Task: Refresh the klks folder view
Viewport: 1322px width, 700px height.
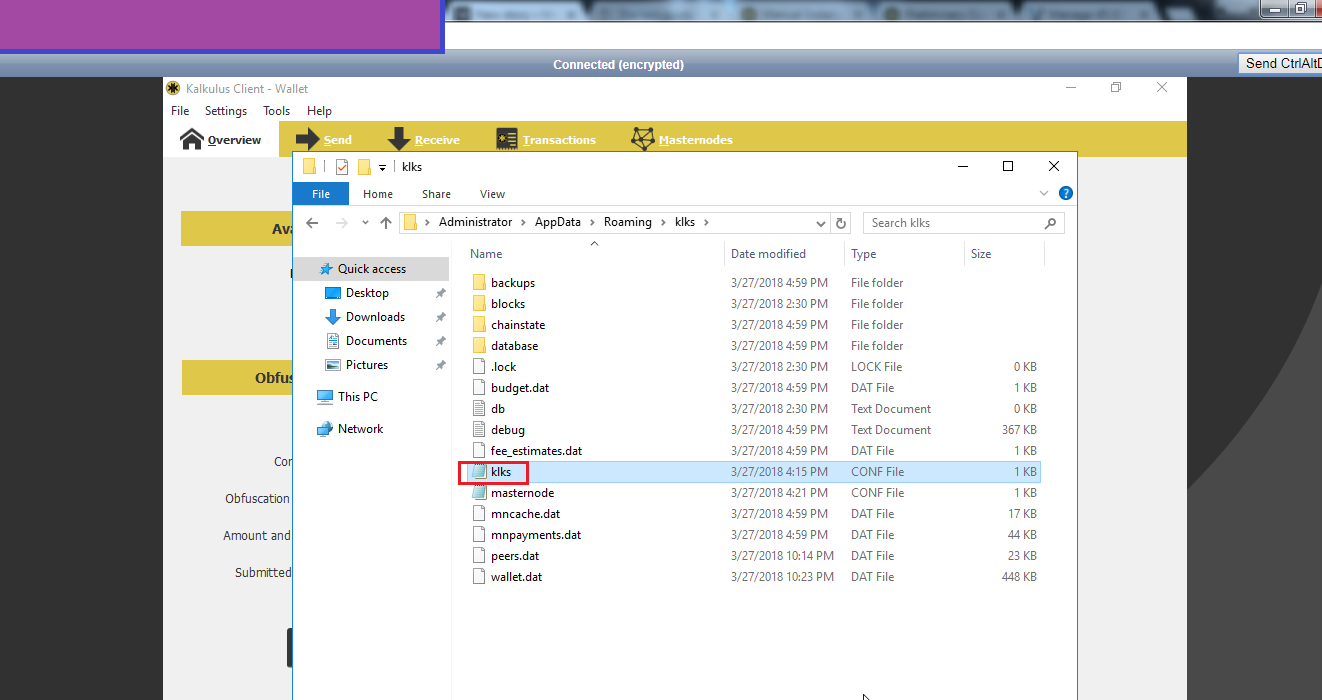Action: click(x=841, y=223)
